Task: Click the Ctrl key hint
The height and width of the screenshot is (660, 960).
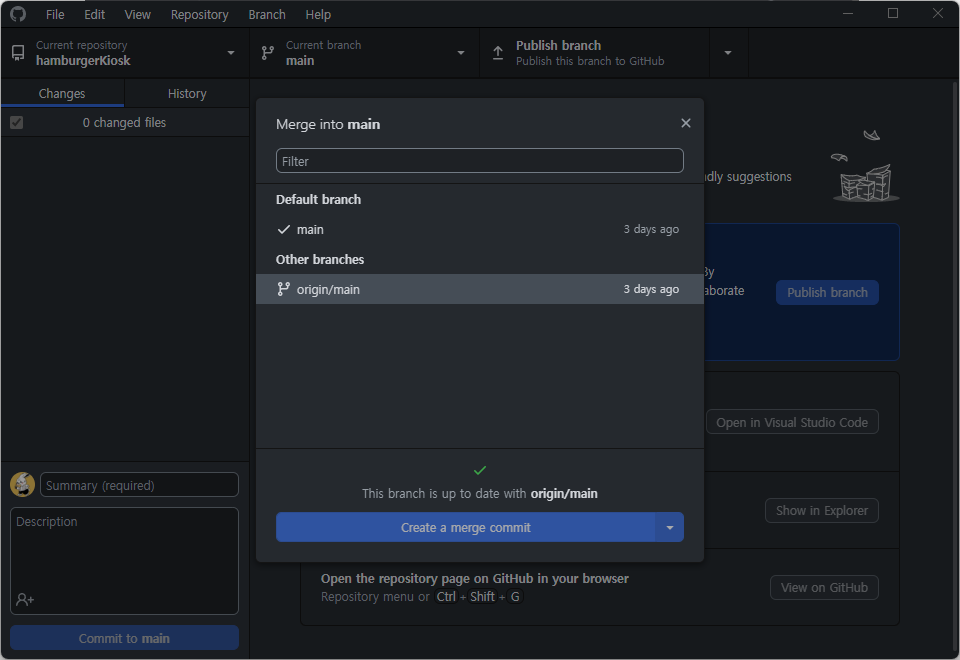Action: coord(446,596)
